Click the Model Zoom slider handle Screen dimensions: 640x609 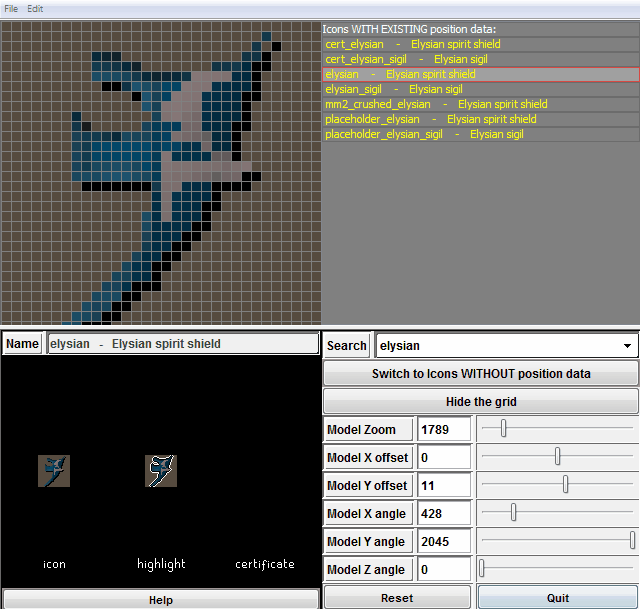[503, 428]
